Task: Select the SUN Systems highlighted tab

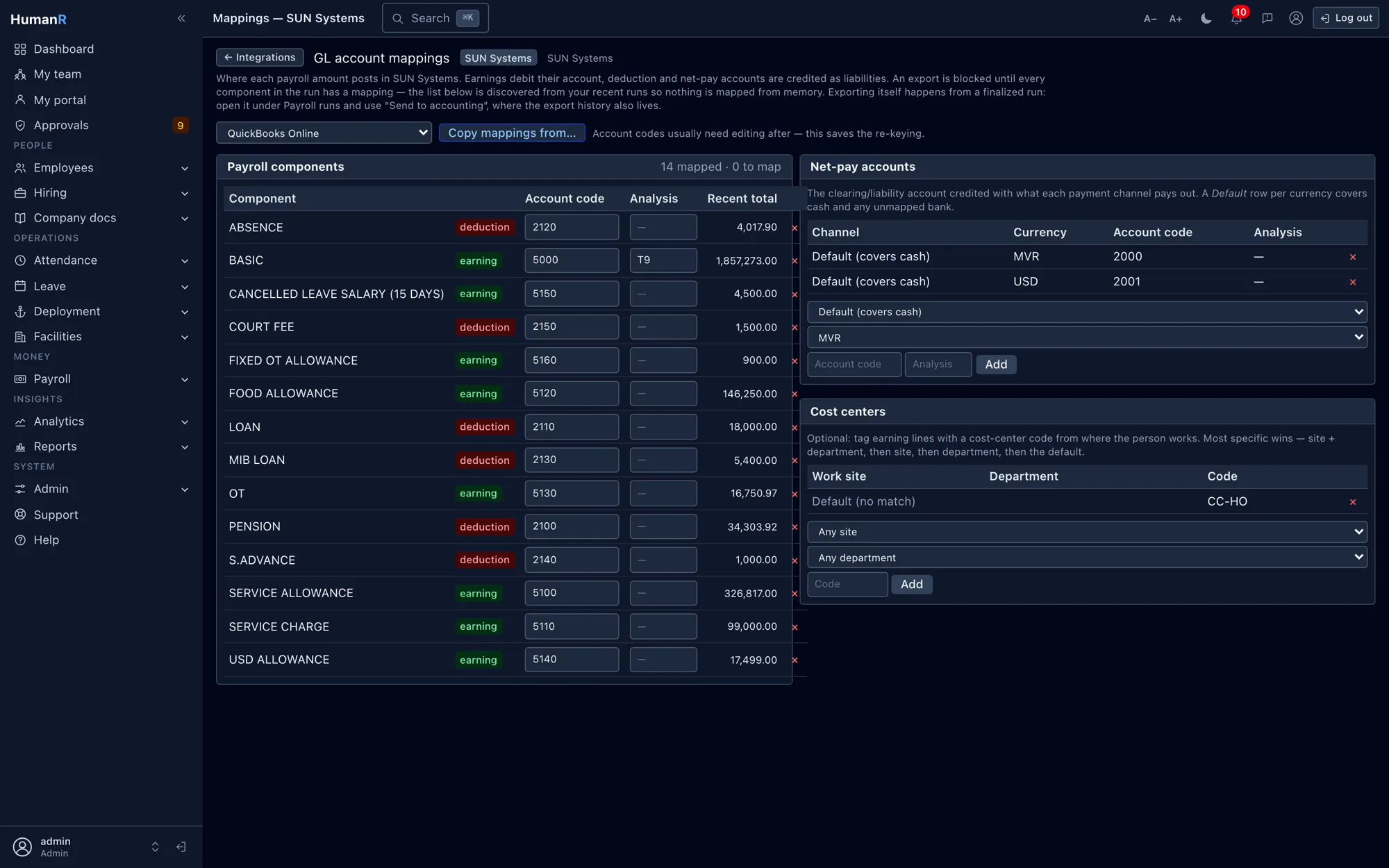Action: (x=498, y=58)
